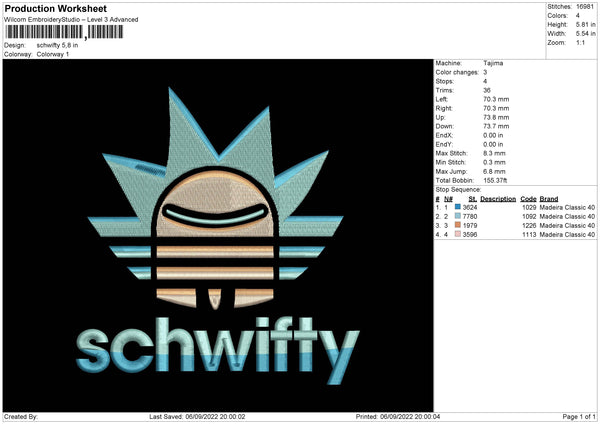Click the Code column header
This screenshot has width=600, height=424.
click(x=528, y=199)
